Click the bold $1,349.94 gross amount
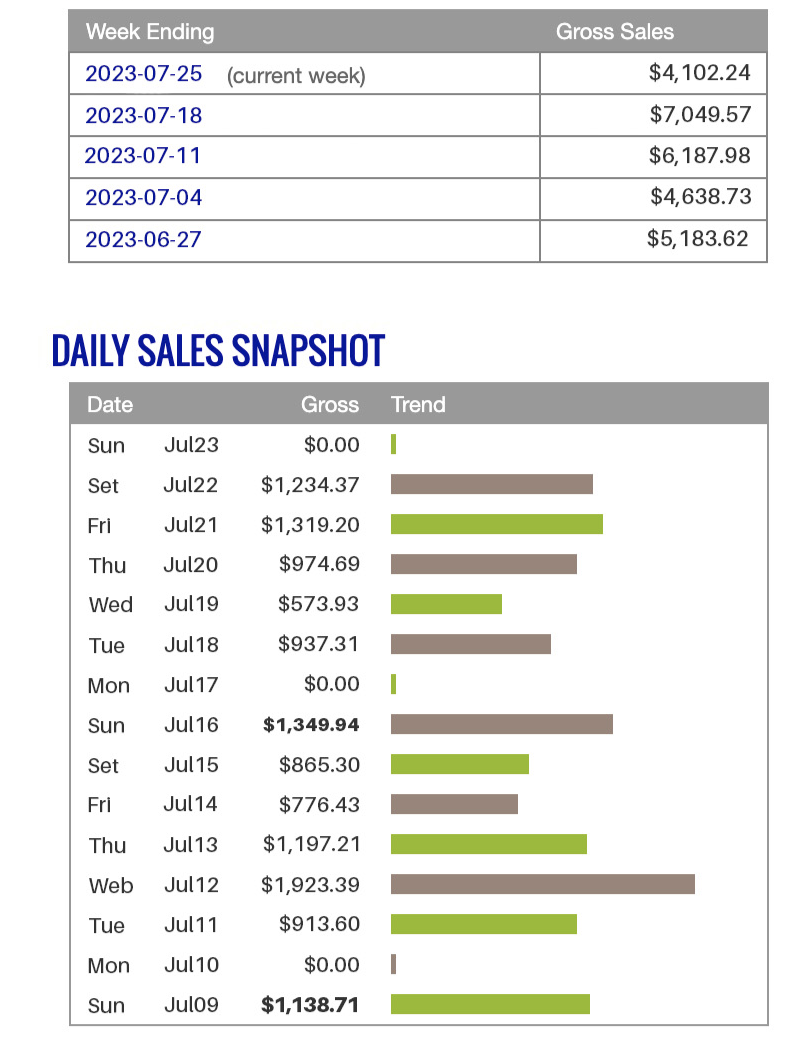Image resolution: width=812 pixels, height=1060 pixels. pos(311,724)
